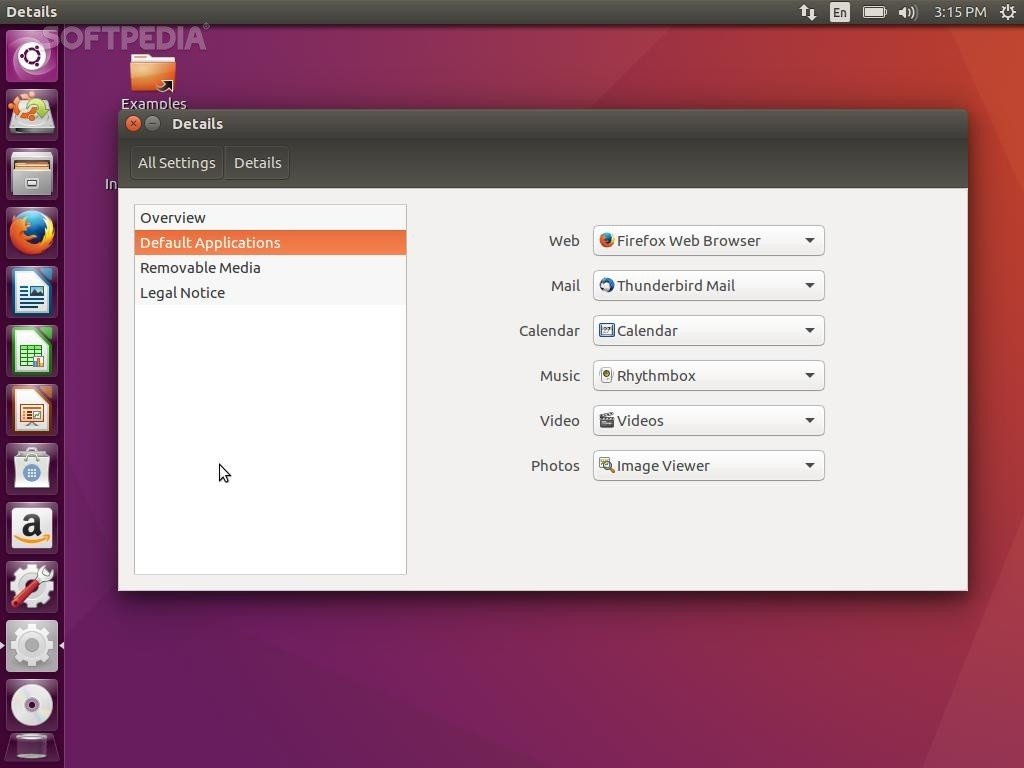Open the Music default application dropdown
The height and width of the screenshot is (768, 1024).
tap(708, 376)
